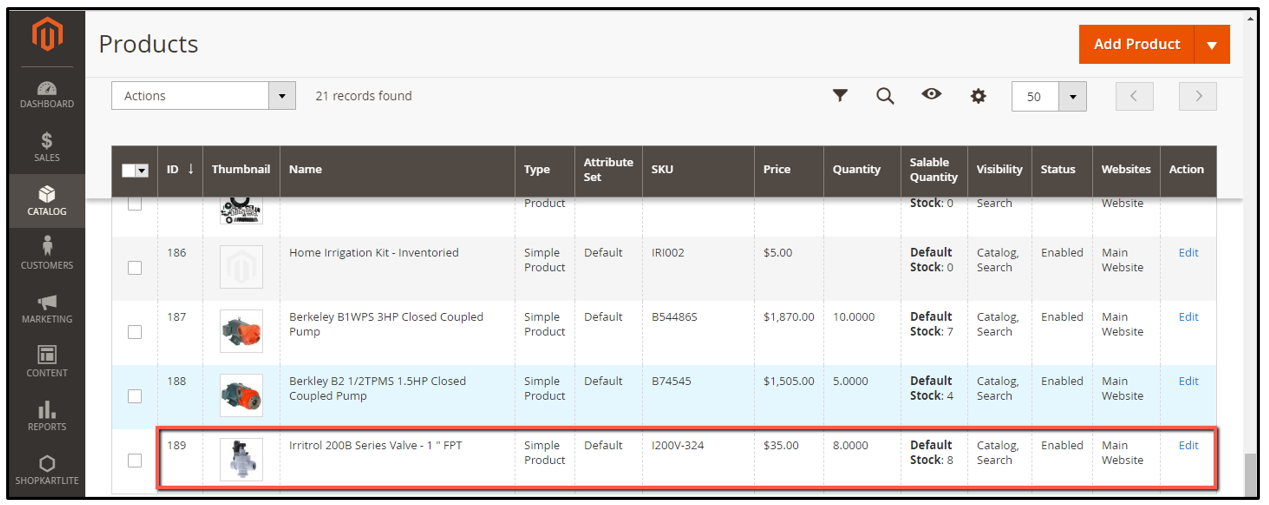
Task: Check the box for product 189
Action: (x=135, y=460)
